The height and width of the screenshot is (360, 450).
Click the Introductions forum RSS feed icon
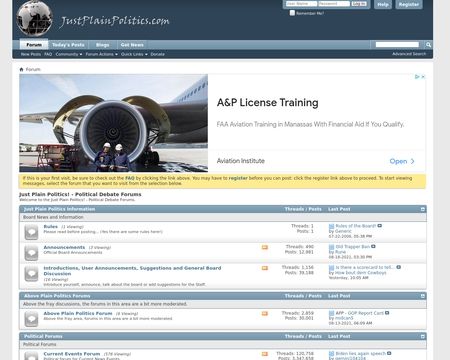[265, 268]
